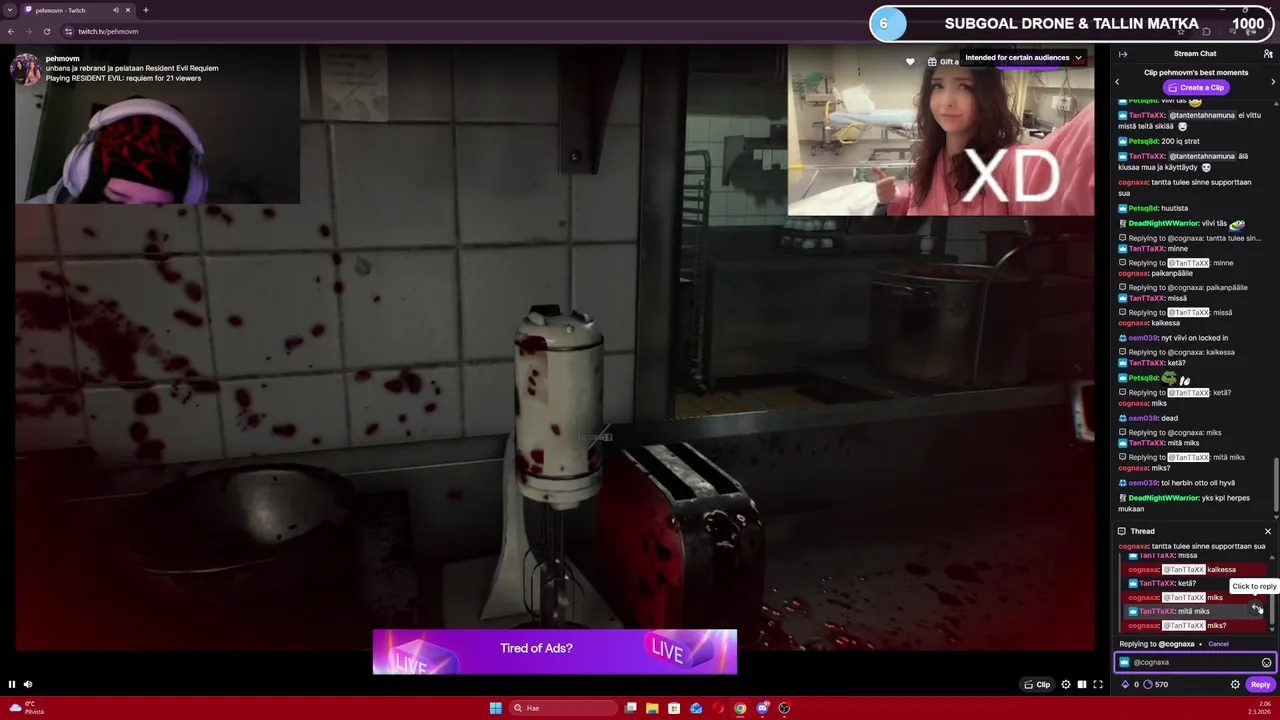Toggle theatre mode on the player

[x=1082, y=685]
